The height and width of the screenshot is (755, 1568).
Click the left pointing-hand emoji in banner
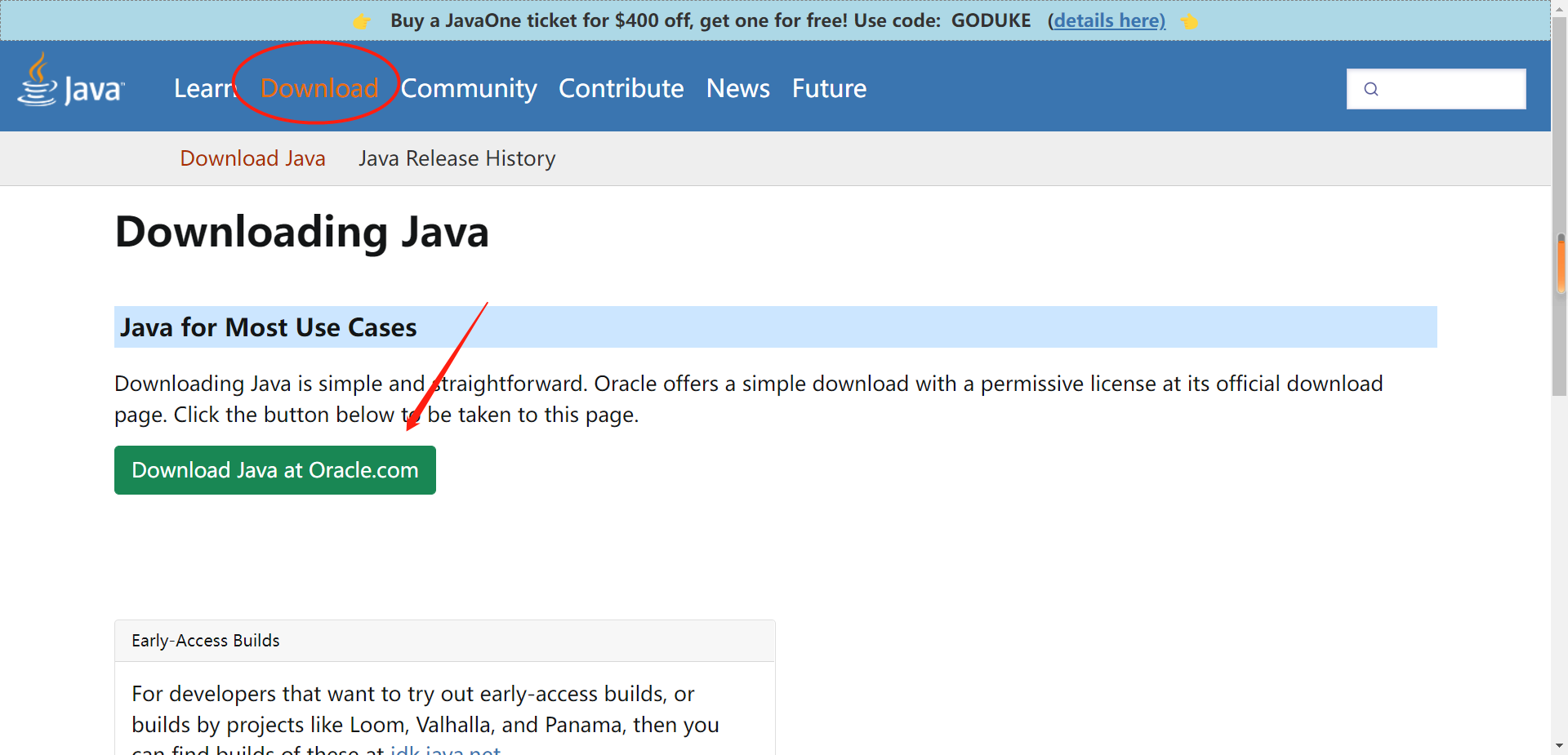click(362, 21)
